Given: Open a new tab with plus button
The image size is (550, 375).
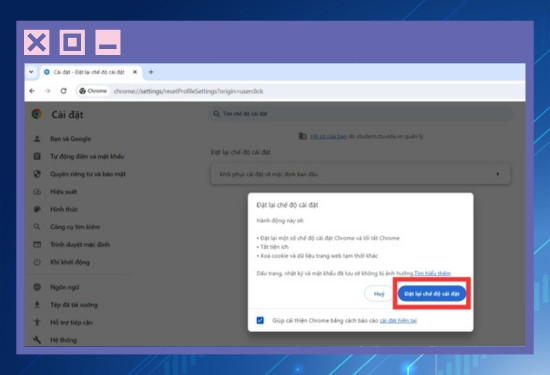Looking at the screenshot, I should coord(151,72).
